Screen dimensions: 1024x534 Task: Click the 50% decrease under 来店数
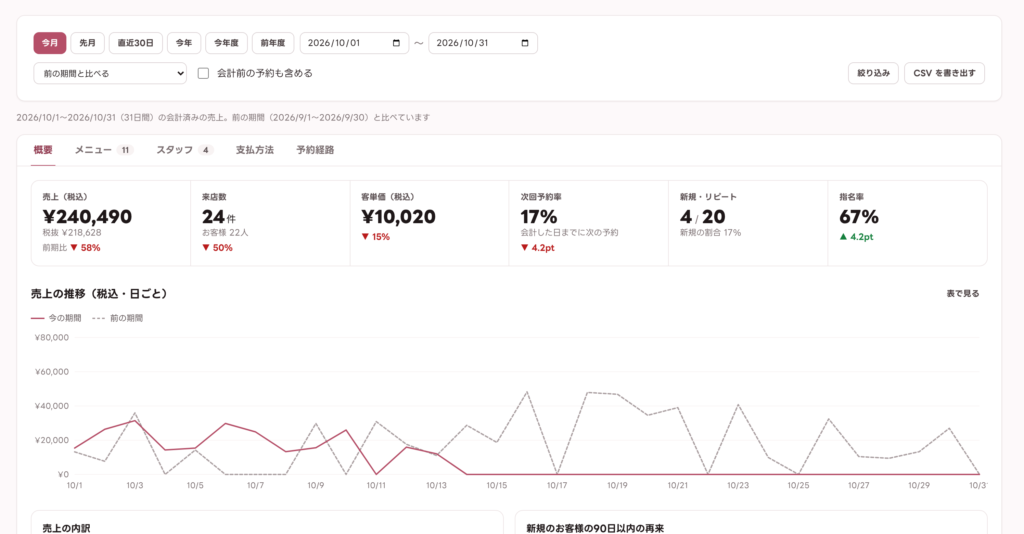pos(217,248)
